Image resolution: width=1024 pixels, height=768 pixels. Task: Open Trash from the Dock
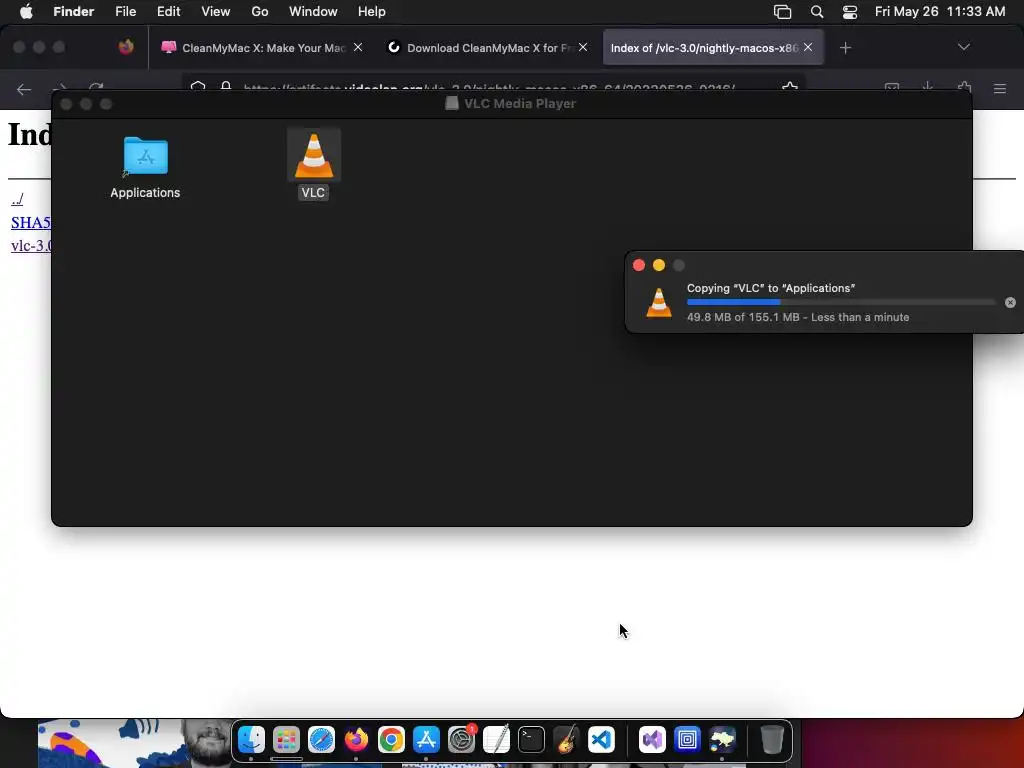pos(772,740)
